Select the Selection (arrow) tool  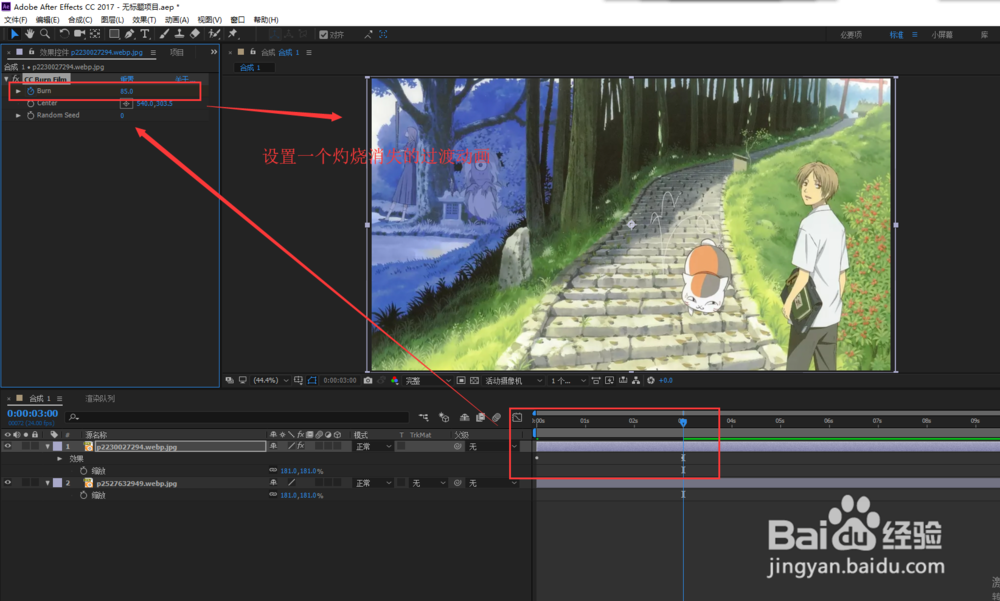14,34
